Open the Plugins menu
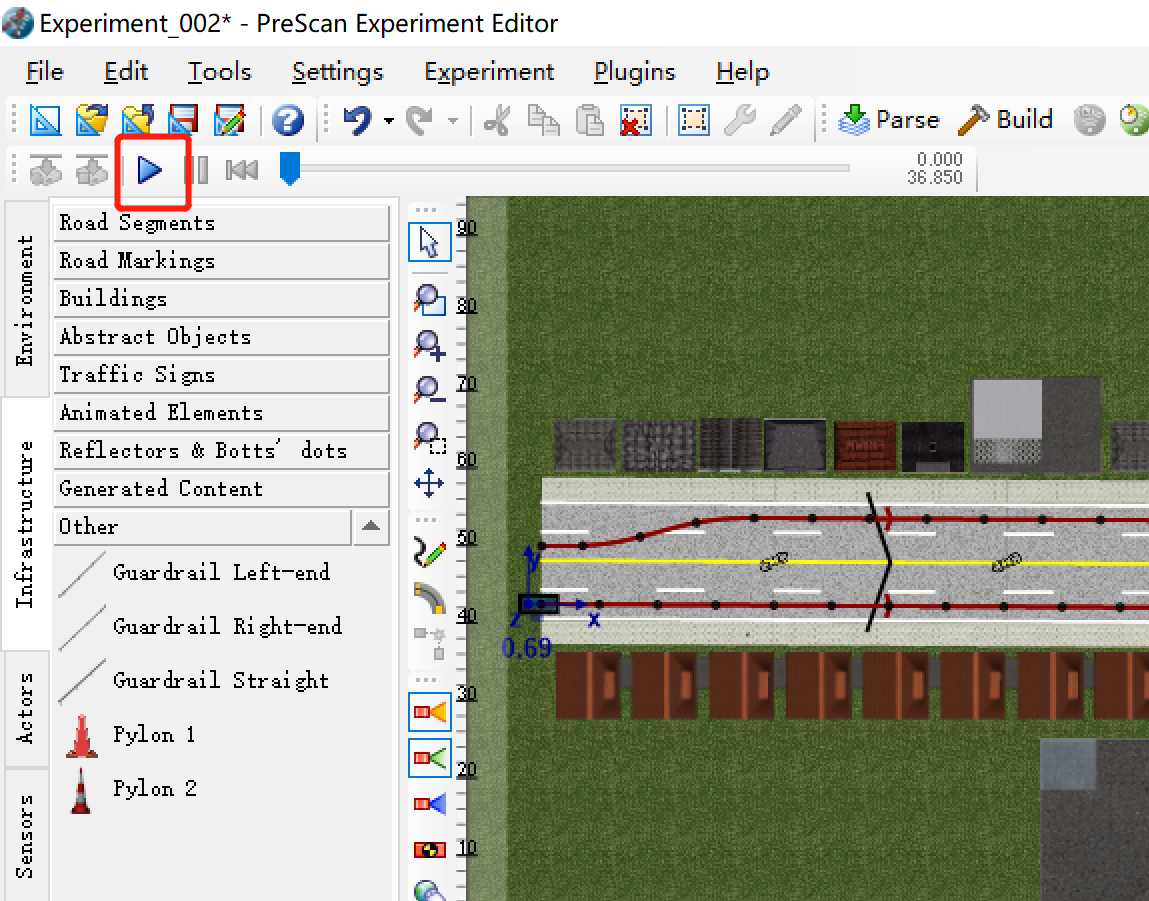 point(635,72)
